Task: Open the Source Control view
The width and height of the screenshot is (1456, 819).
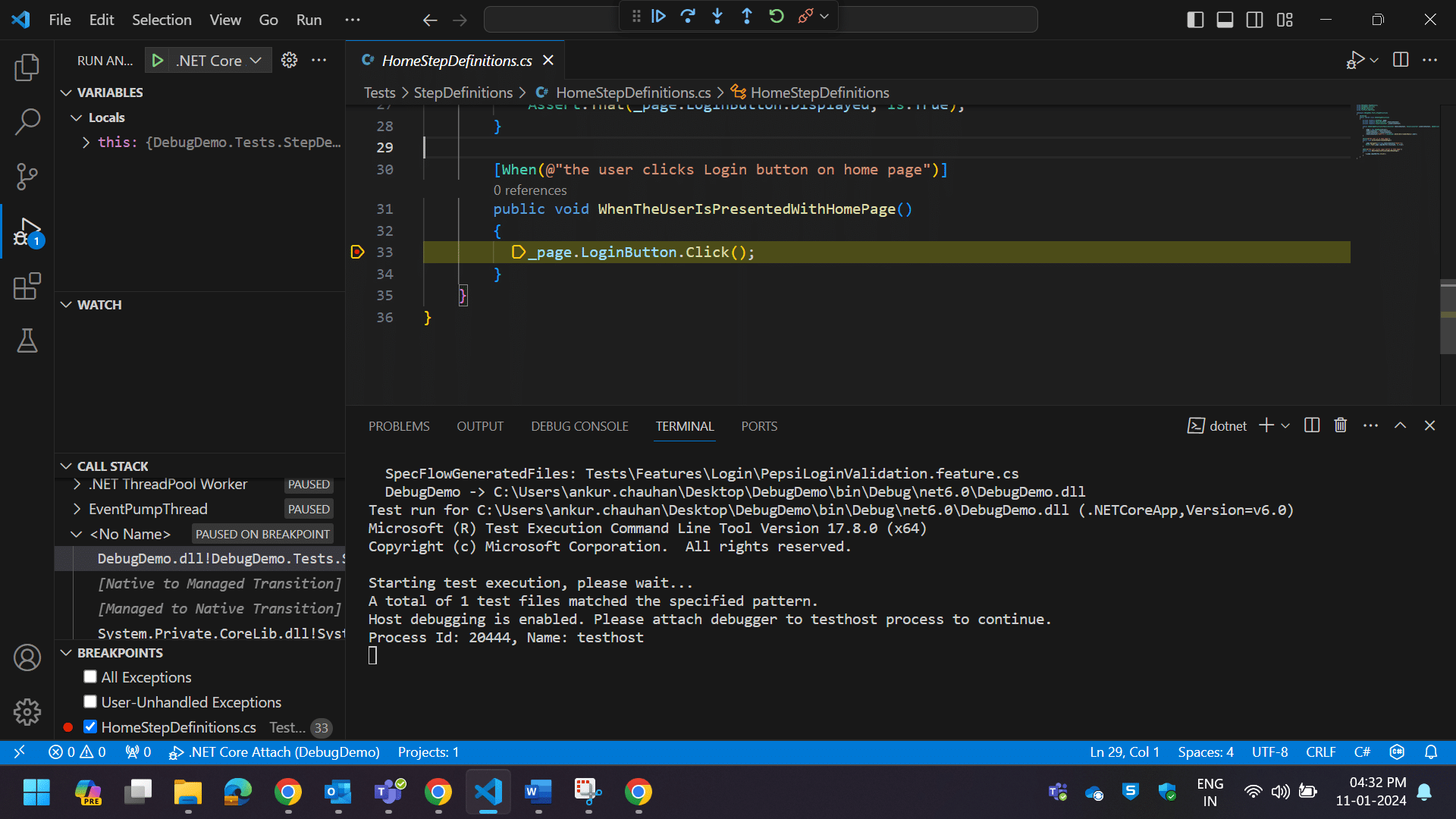Action: point(27,176)
